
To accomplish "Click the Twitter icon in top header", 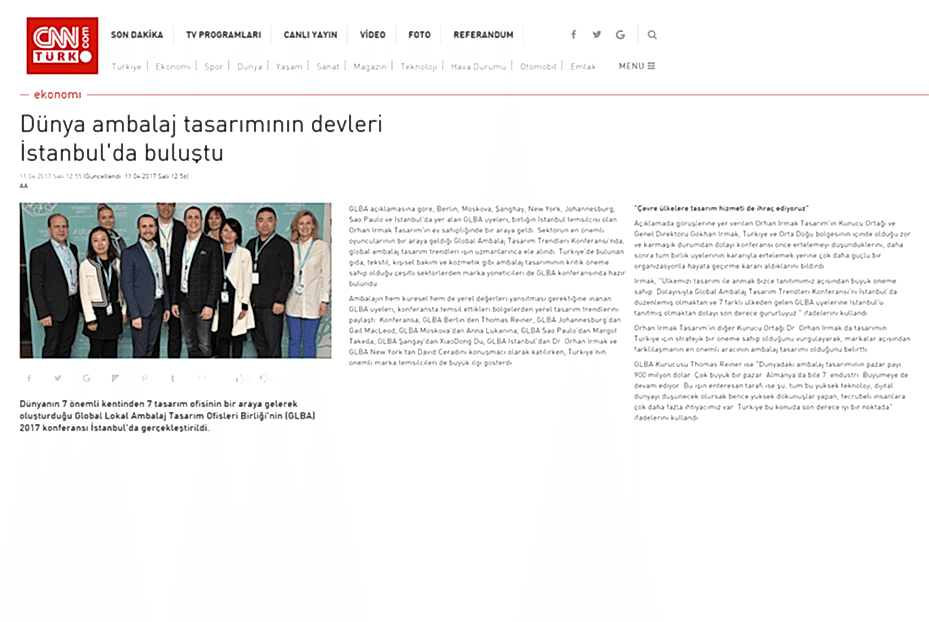I will (597, 35).
